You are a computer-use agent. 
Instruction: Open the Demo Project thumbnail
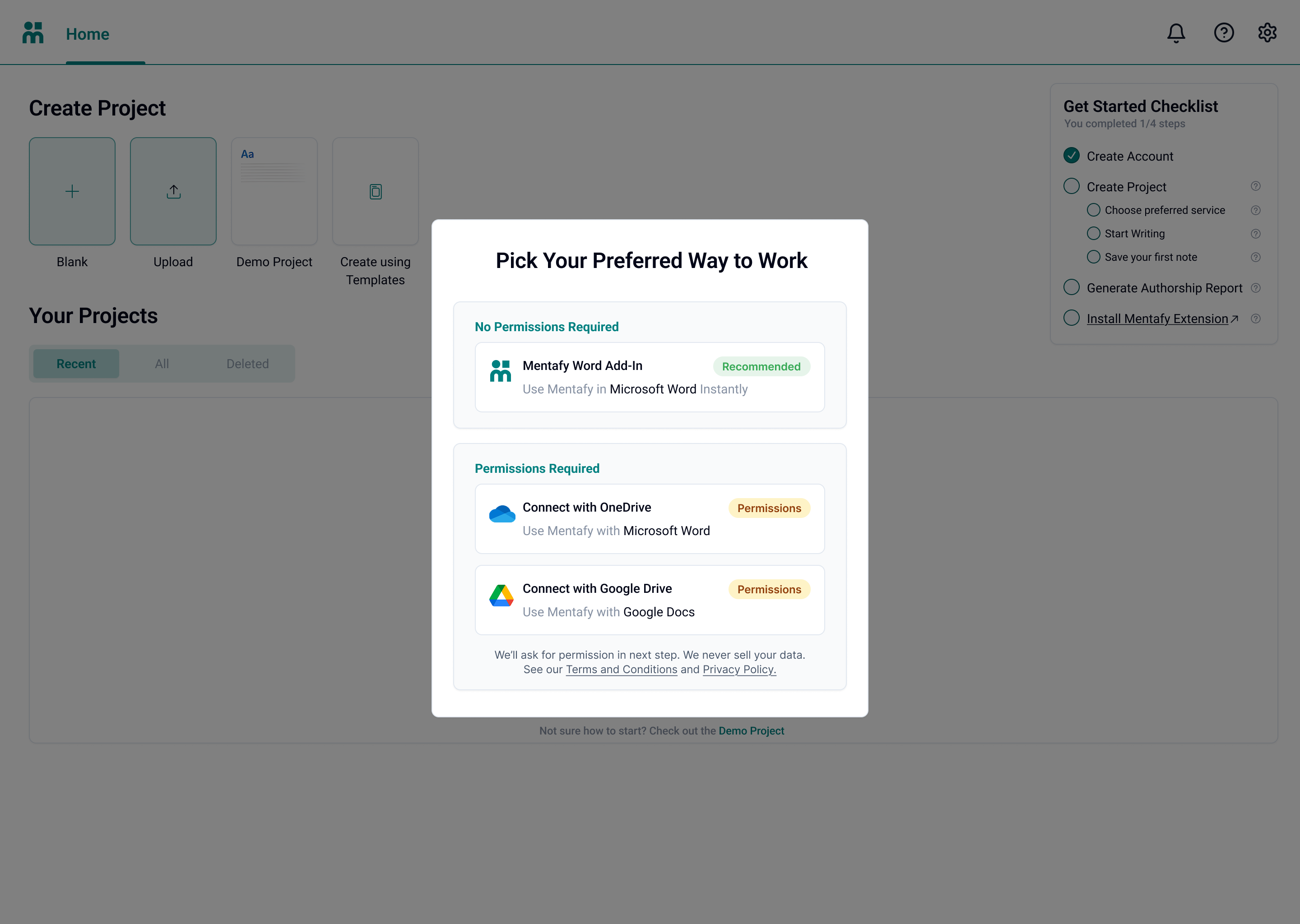[274, 191]
